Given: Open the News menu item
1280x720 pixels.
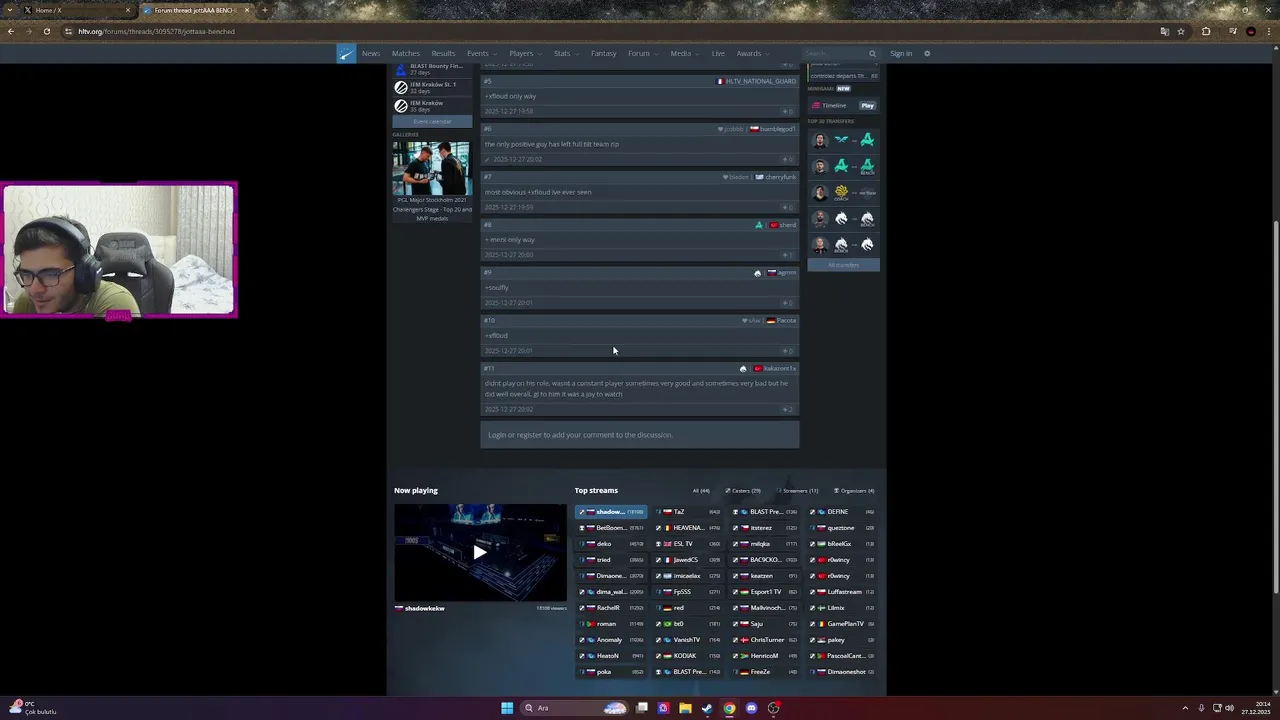Looking at the screenshot, I should click(371, 53).
